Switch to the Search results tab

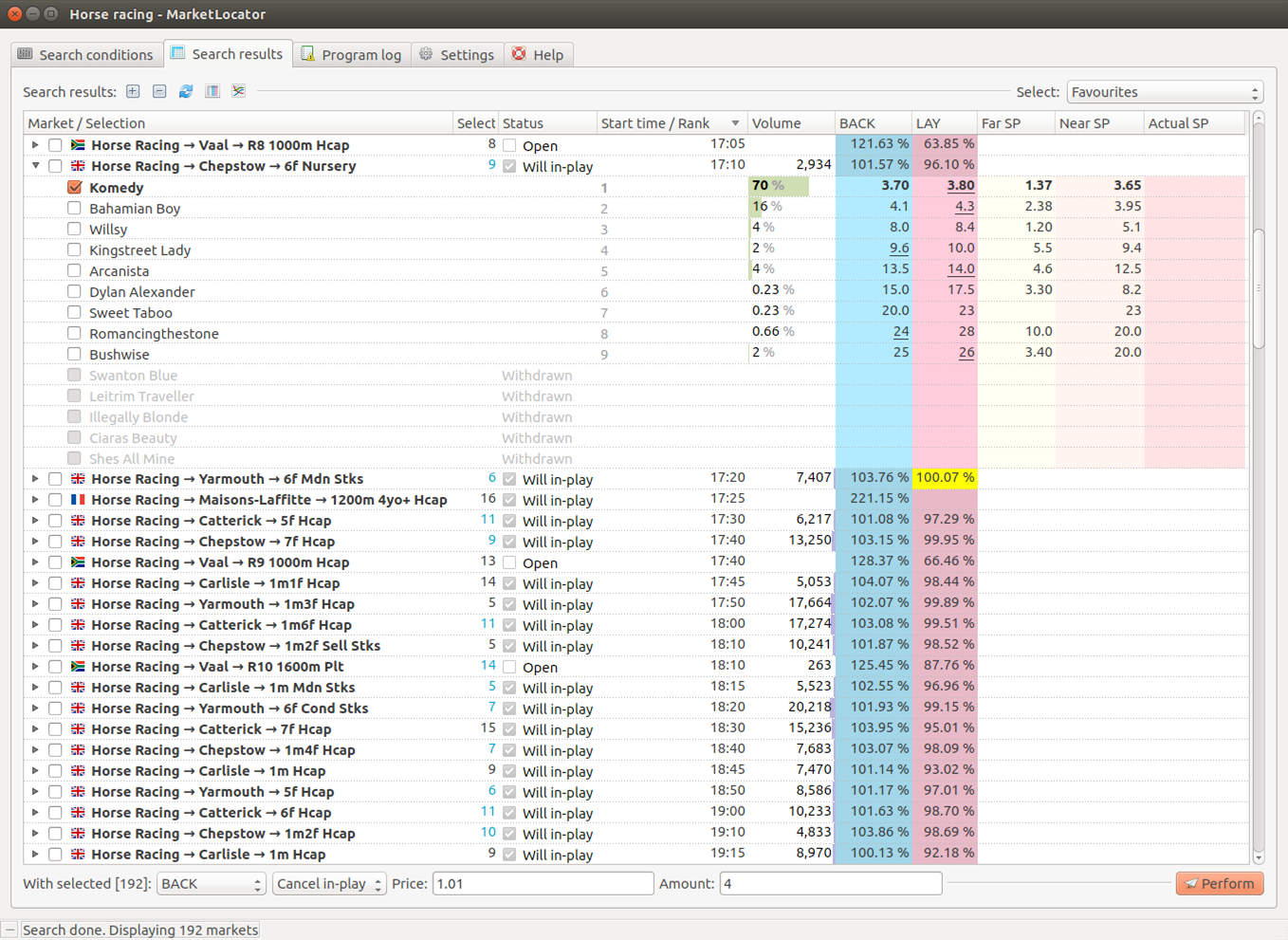tap(228, 54)
